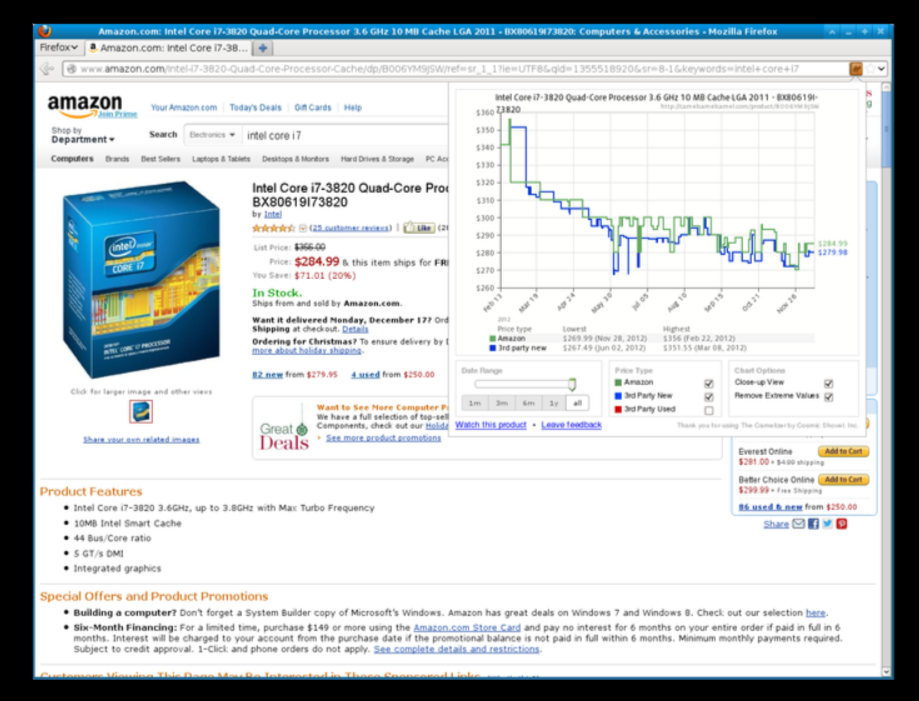Select the Computers navigation item
This screenshot has width=919, height=701.
point(72,159)
